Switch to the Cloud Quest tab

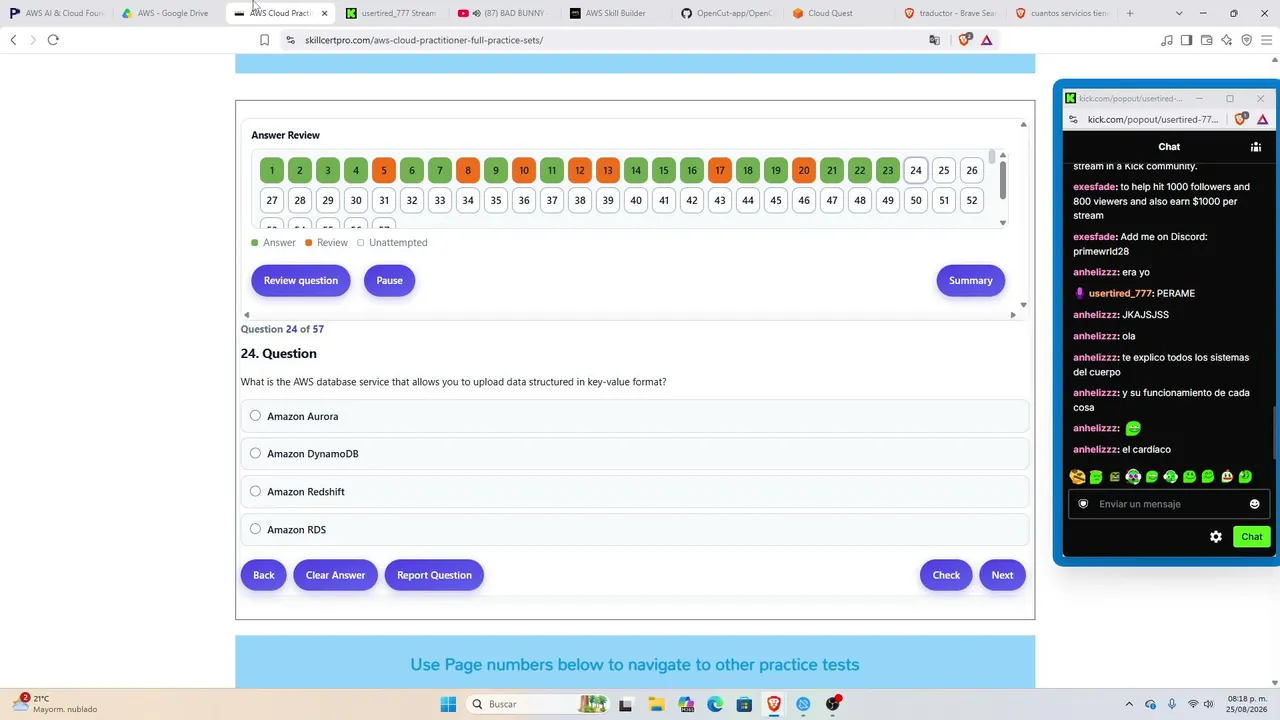(x=840, y=13)
